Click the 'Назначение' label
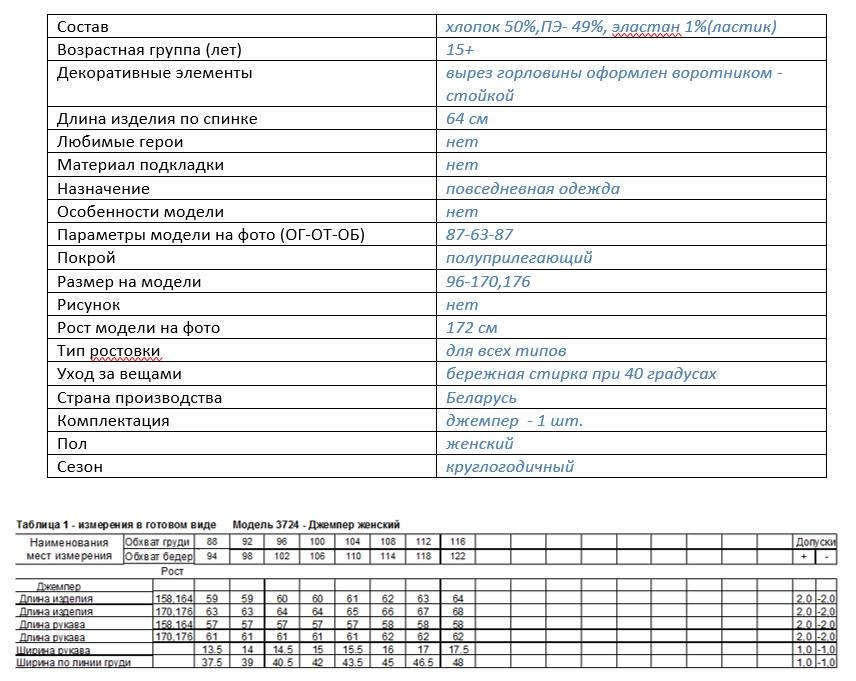The height and width of the screenshot is (681, 856). 103,189
